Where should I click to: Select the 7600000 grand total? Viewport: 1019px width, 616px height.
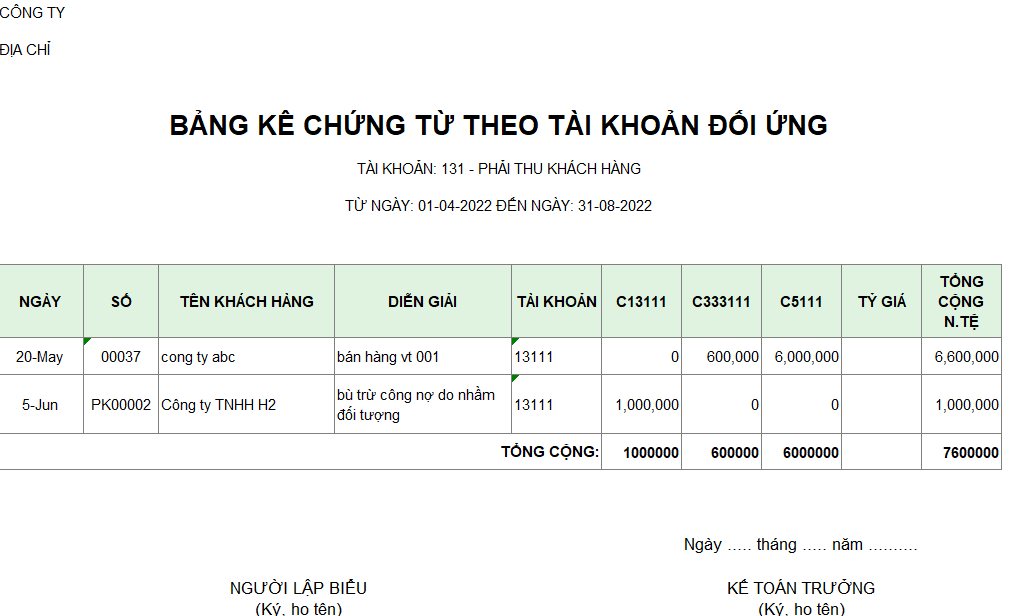(961, 452)
